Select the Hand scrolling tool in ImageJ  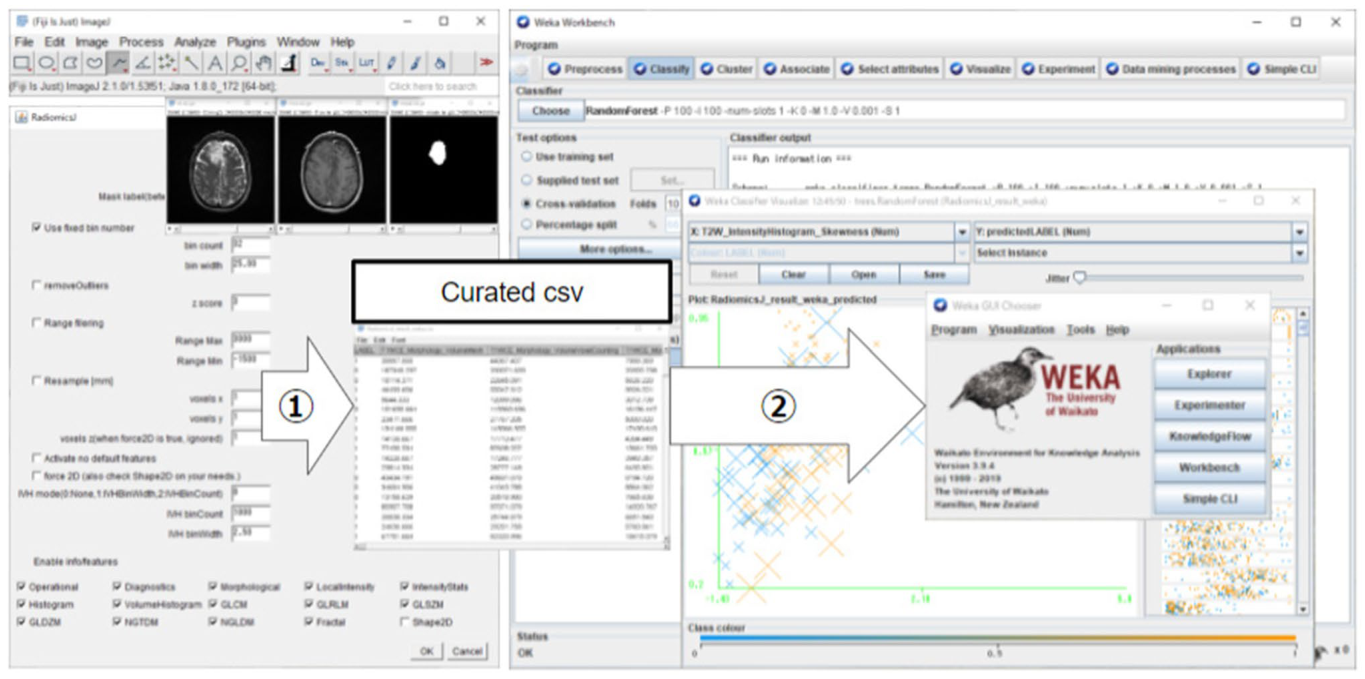point(263,63)
